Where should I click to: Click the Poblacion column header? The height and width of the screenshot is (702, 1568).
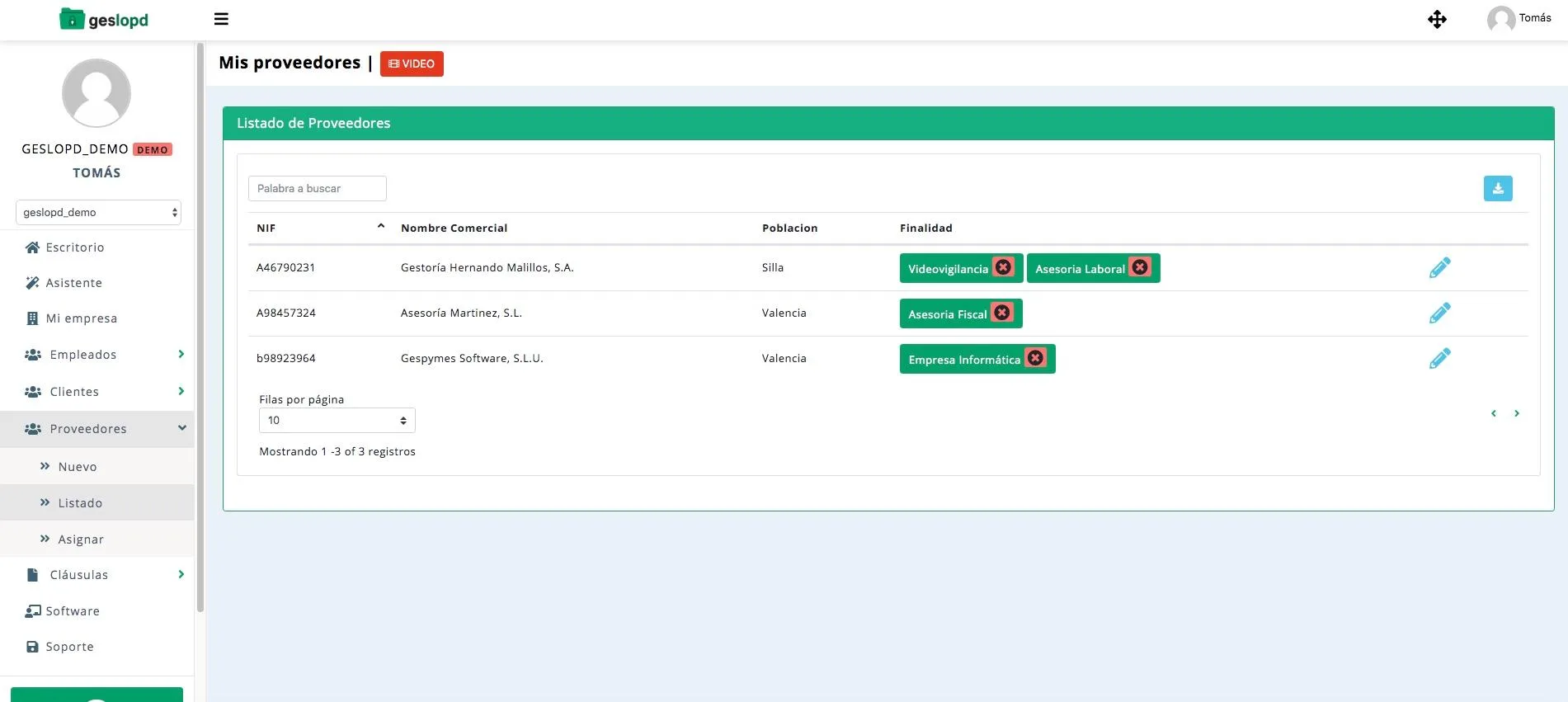[789, 228]
